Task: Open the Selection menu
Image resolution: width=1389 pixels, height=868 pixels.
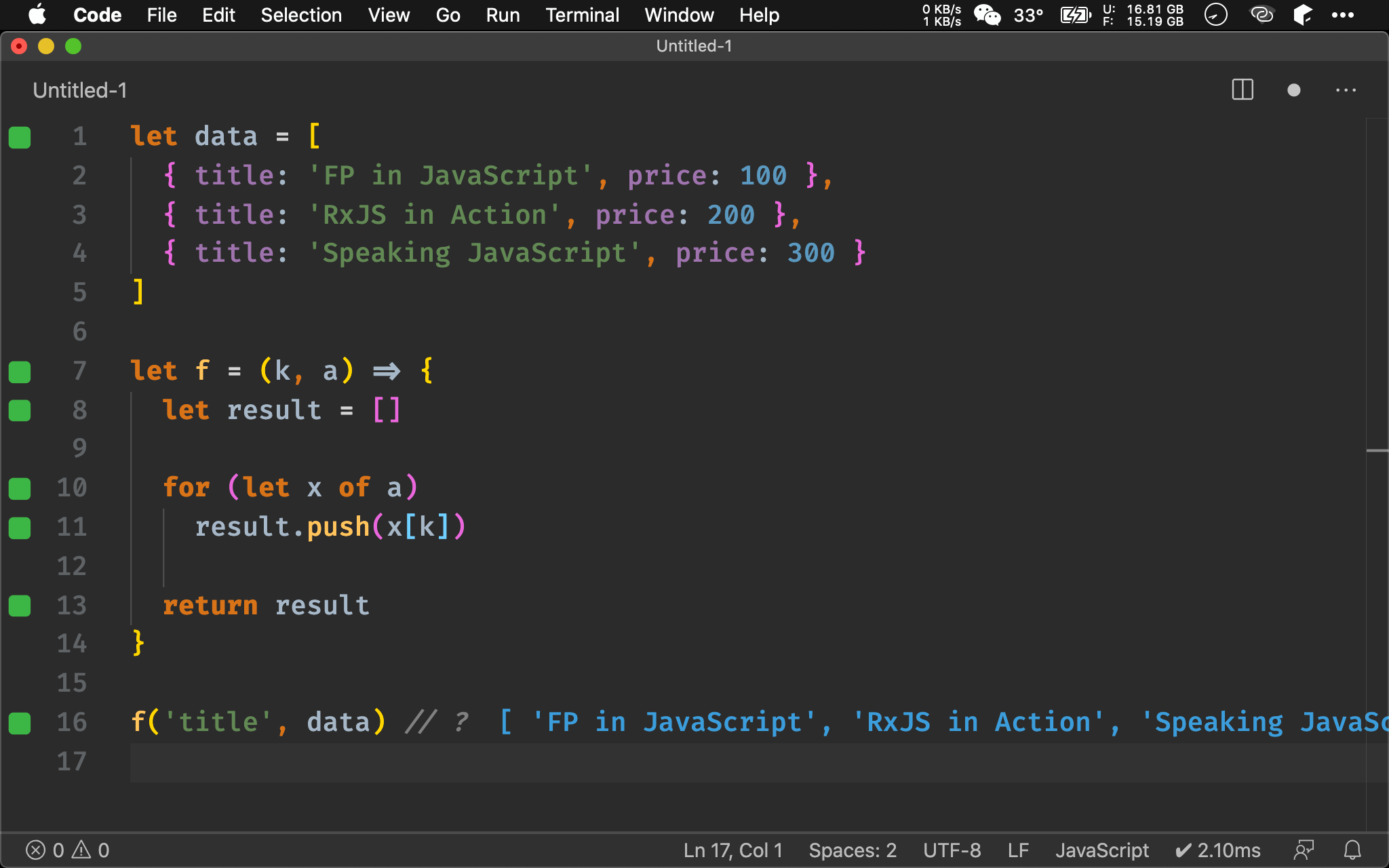Action: [x=301, y=15]
